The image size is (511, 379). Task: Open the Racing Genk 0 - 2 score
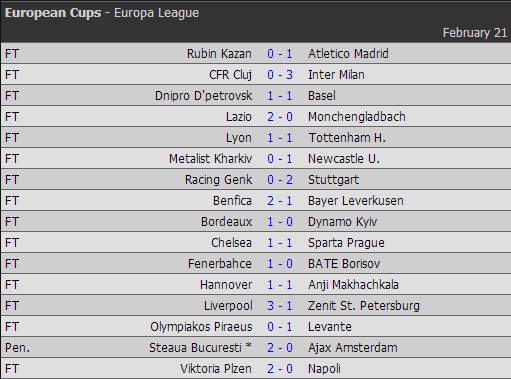click(x=280, y=180)
